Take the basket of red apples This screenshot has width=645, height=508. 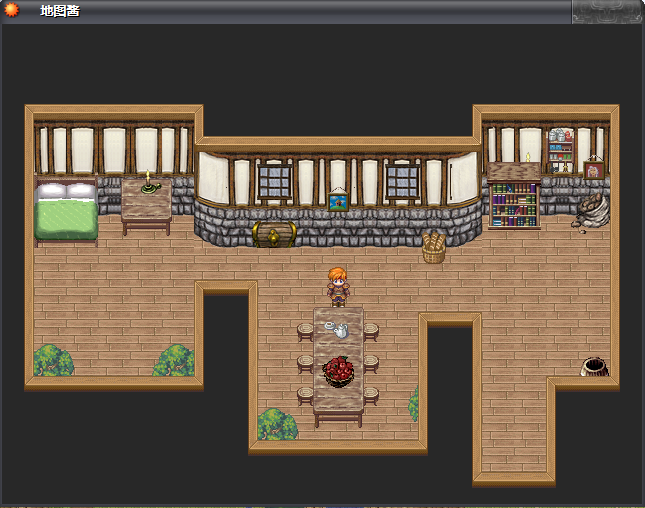pyautogui.click(x=338, y=371)
